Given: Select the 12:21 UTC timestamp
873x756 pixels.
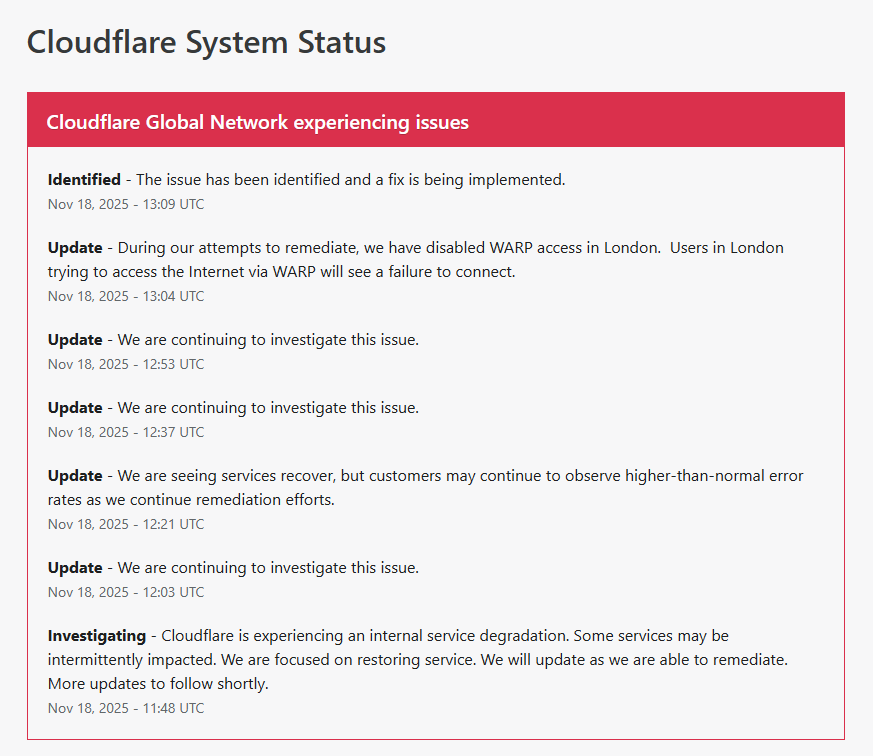Looking at the screenshot, I should [126, 524].
